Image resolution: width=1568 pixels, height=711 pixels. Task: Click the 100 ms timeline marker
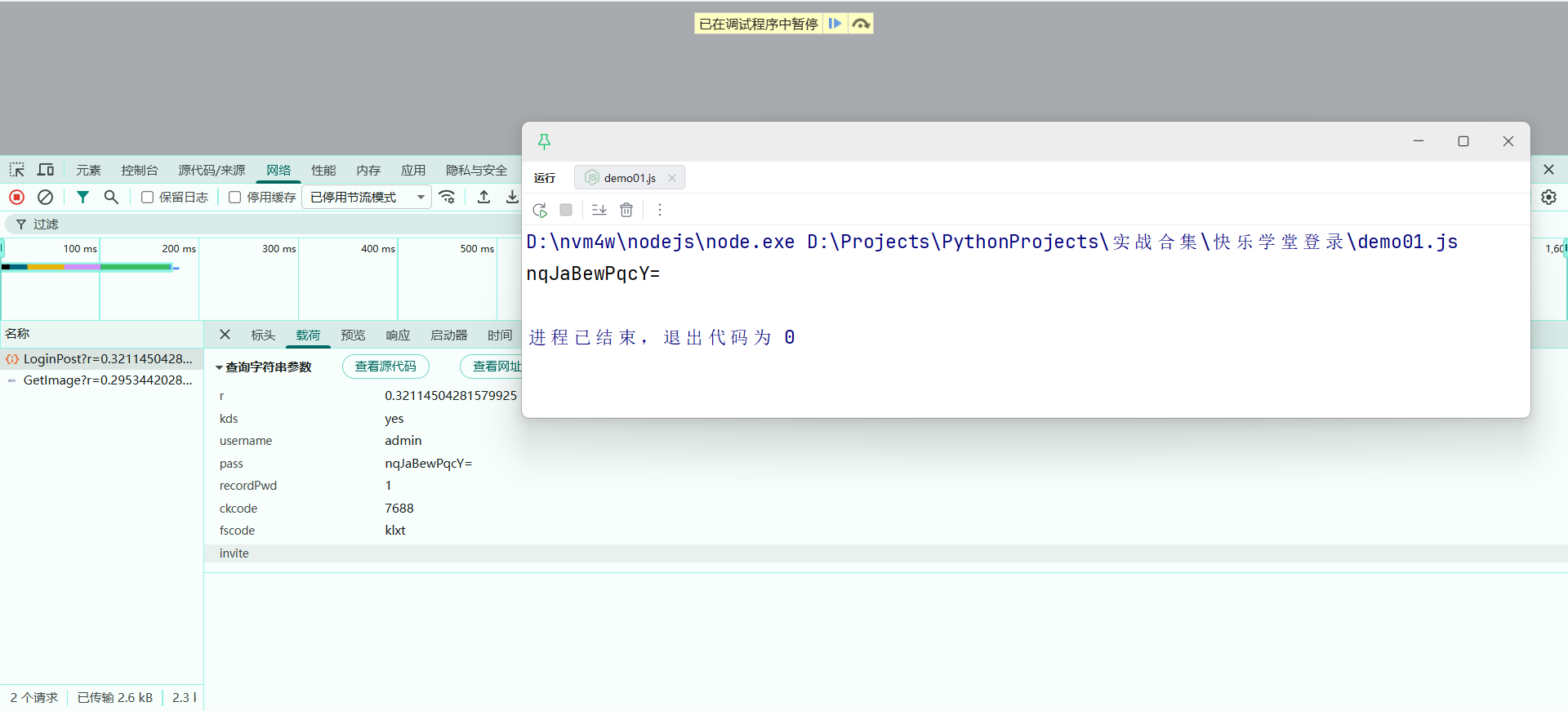(x=80, y=248)
